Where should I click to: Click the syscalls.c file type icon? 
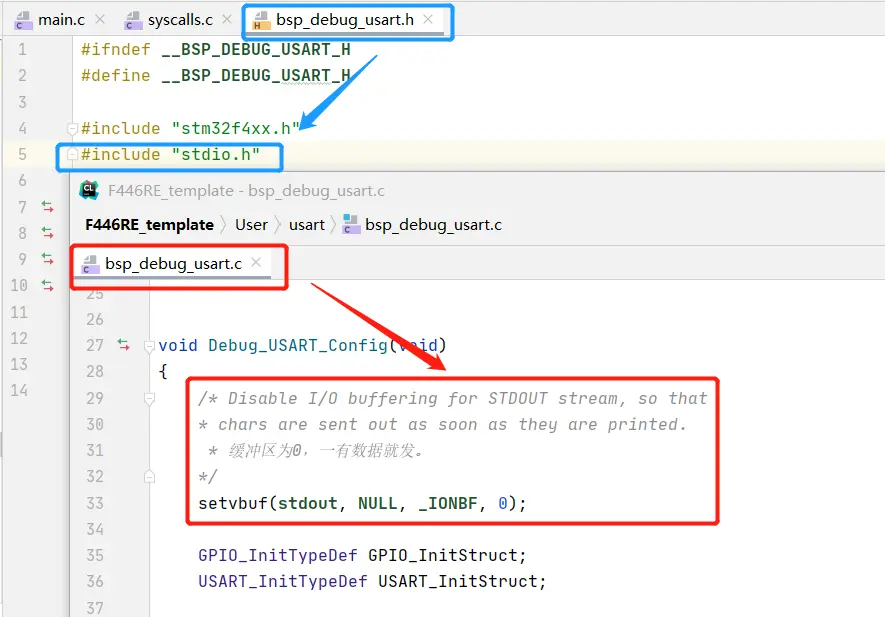[x=134, y=21]
